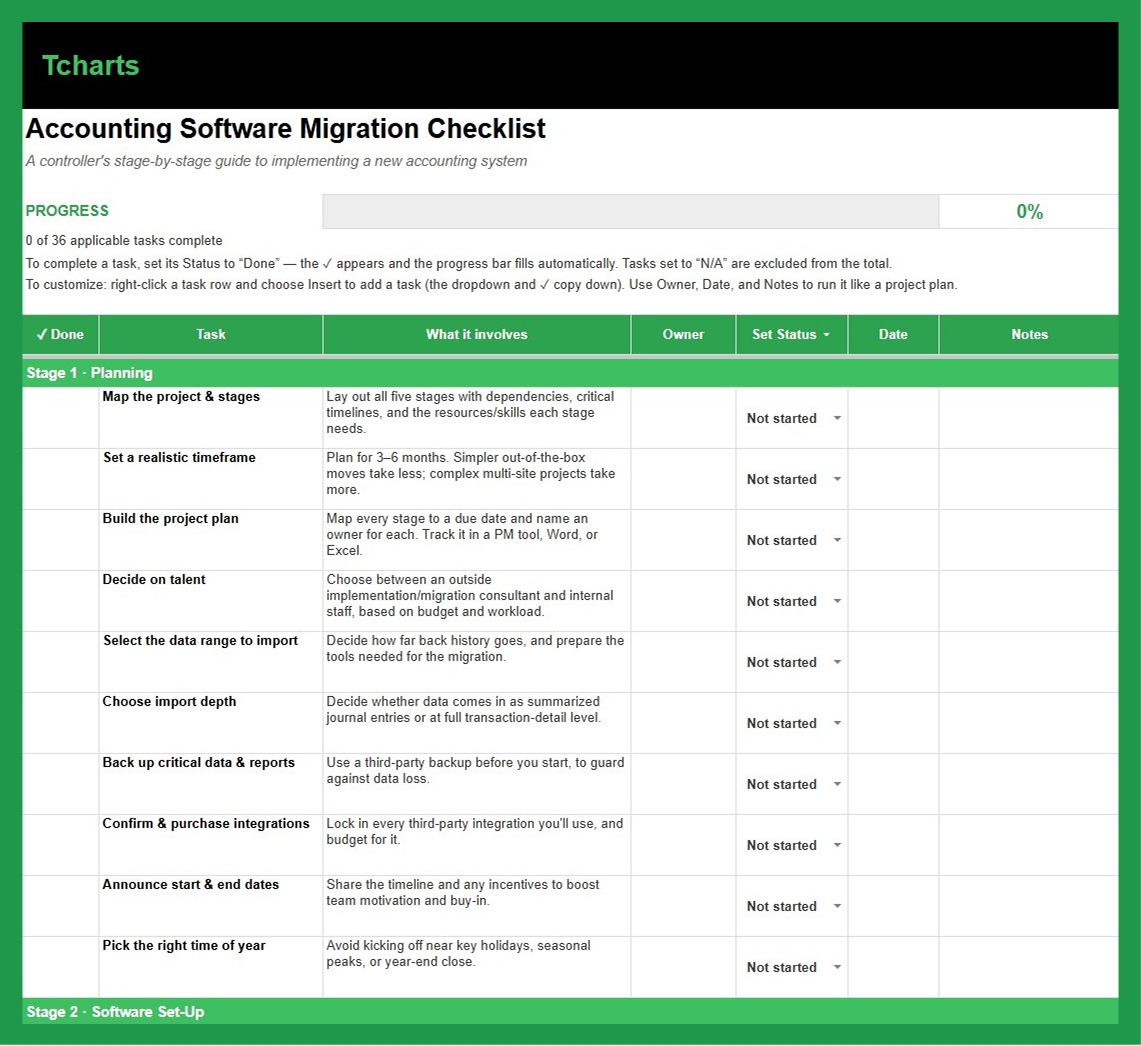Select the Pick the right time of year cell
Viewport: 1141px width, 1046px height.
211,967
